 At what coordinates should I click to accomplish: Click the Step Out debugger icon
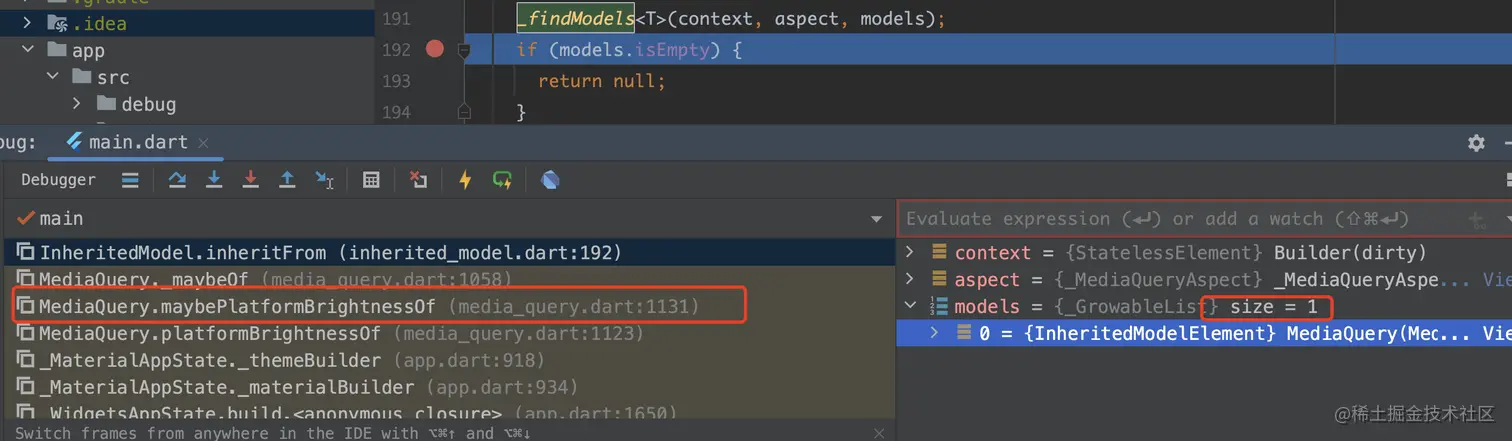(x=287, y=180)
